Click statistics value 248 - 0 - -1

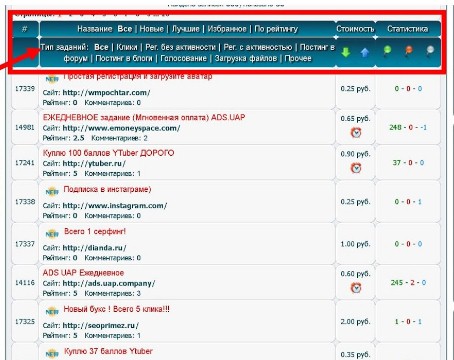(x=408, y=127)
